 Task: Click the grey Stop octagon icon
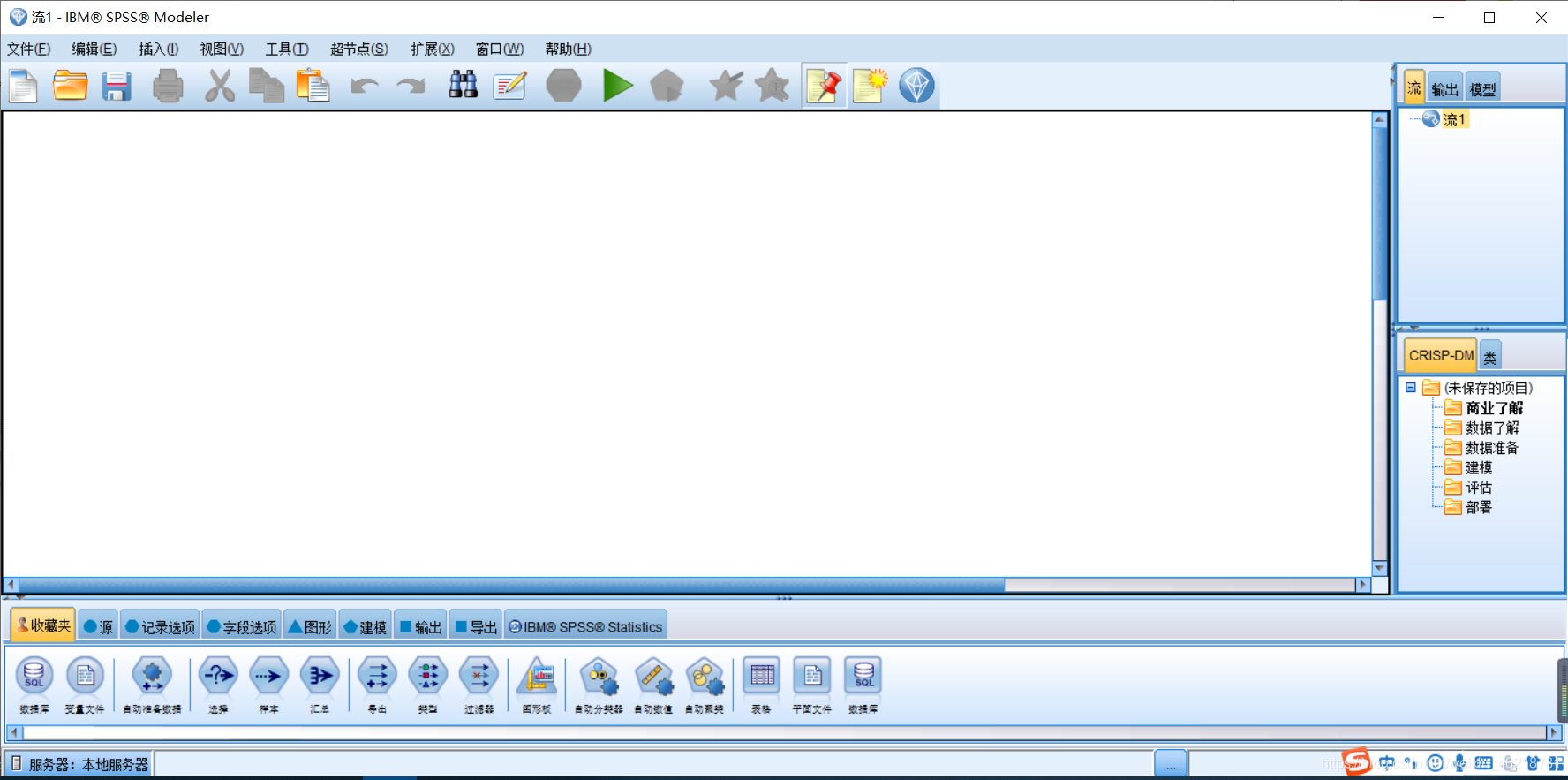click(563, 86)
